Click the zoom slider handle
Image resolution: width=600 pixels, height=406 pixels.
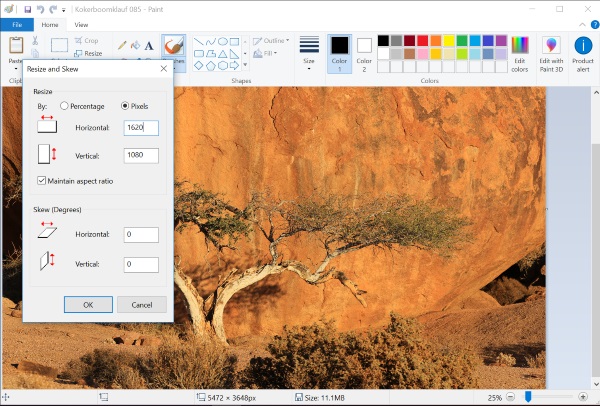(528, 397)
